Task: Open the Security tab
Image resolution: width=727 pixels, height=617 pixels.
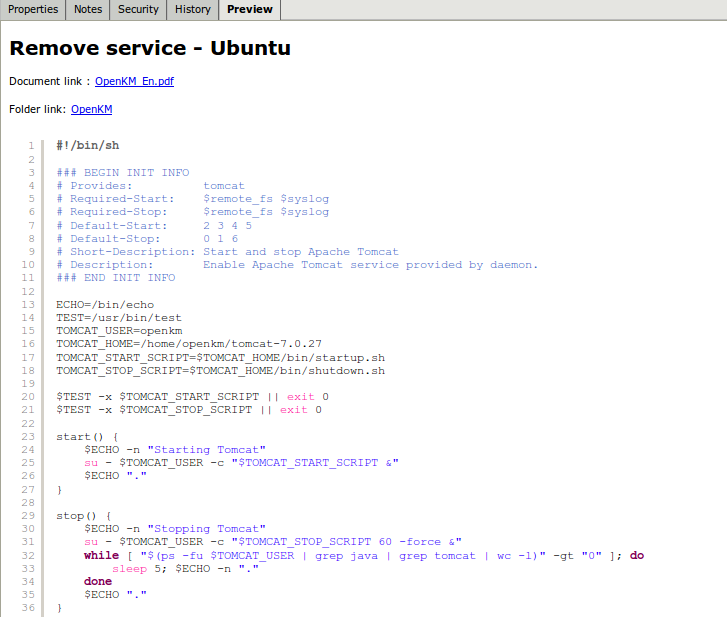Action: click(x=138, y=9)
